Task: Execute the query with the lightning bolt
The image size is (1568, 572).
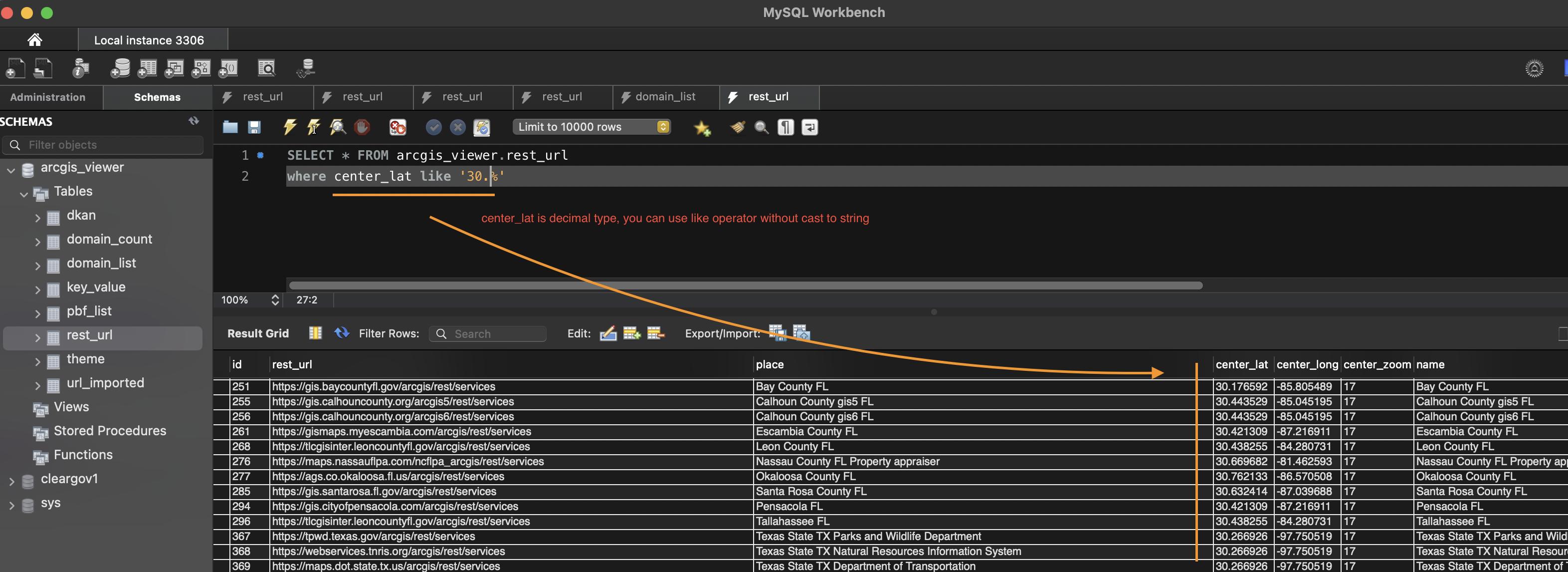Action: [290, 127]
